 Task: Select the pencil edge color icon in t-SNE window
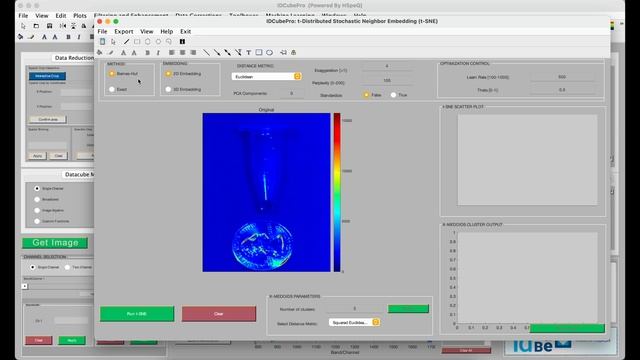tap(111, 53)
